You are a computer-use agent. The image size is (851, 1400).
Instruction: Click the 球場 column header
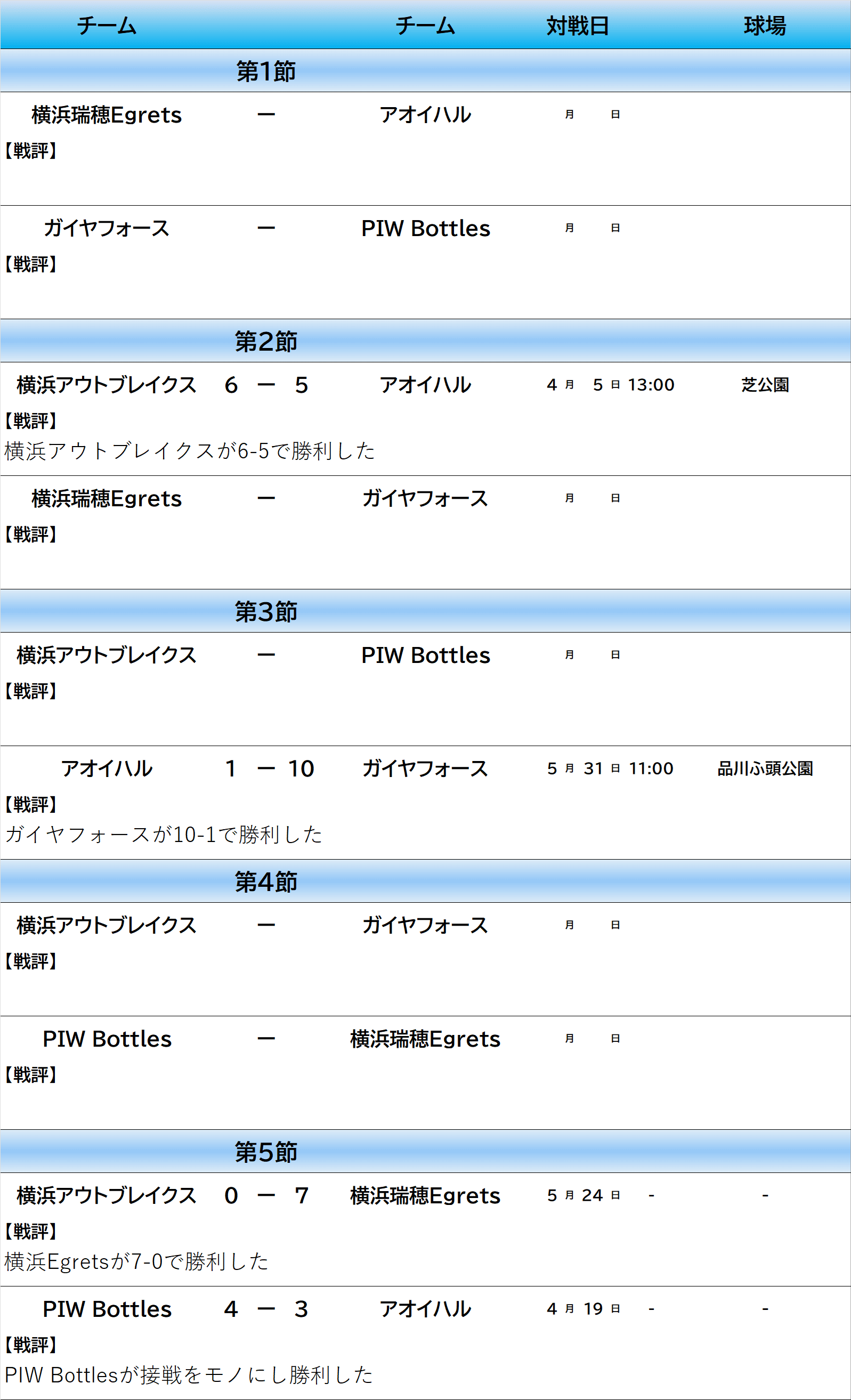tap(765, 26)
